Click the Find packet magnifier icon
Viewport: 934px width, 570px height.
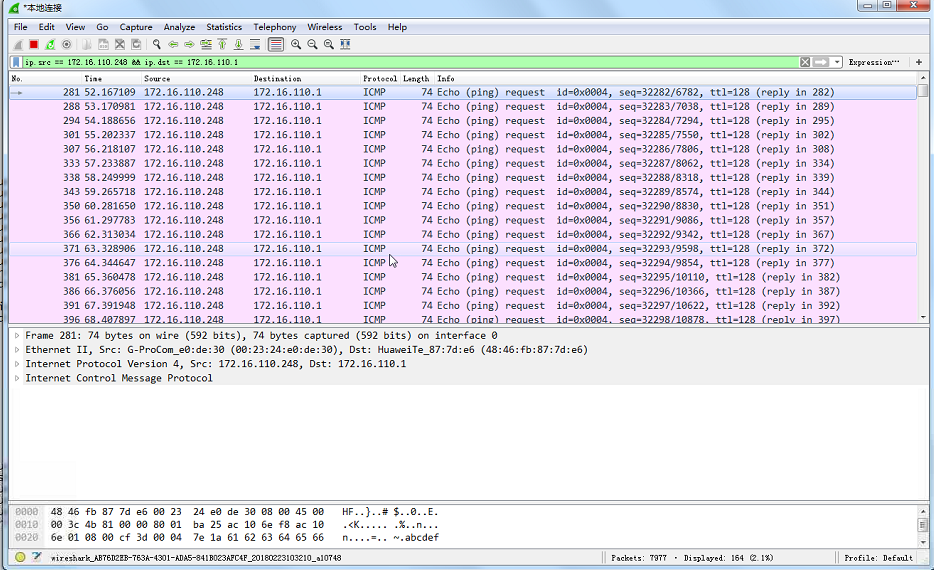coord(157,44)
